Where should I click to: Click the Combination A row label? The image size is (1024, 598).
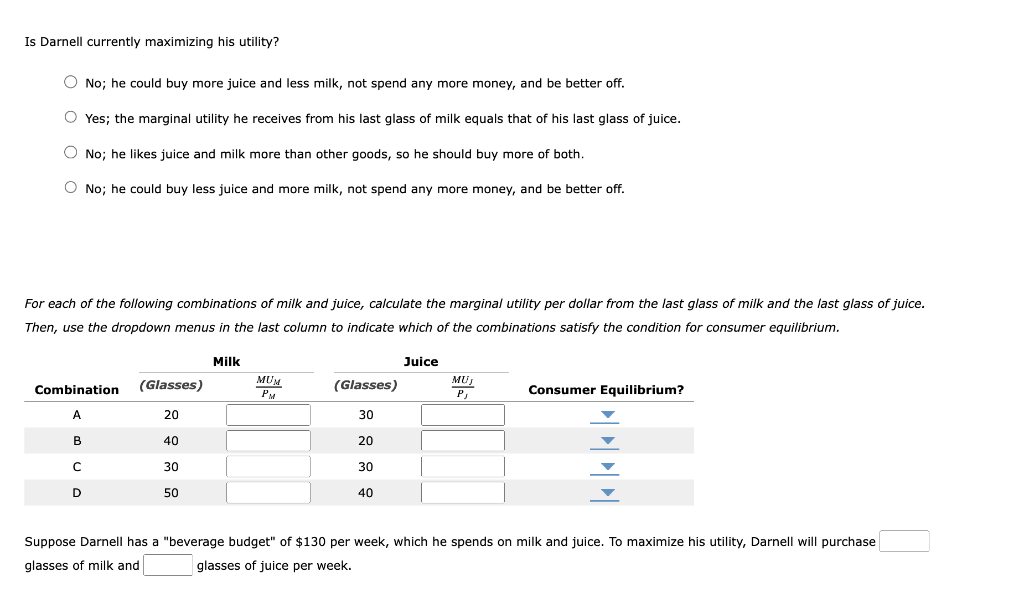click(77, 414)
